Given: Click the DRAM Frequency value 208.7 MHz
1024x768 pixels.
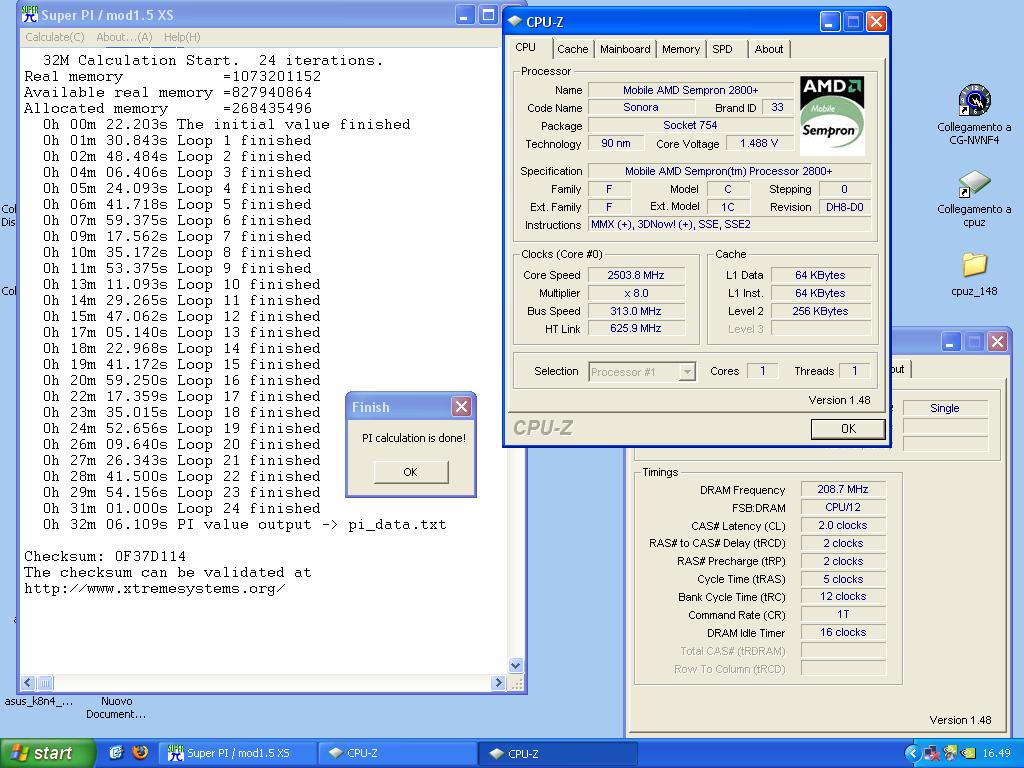Looking at the screenshot, I should tap(842, 489).
